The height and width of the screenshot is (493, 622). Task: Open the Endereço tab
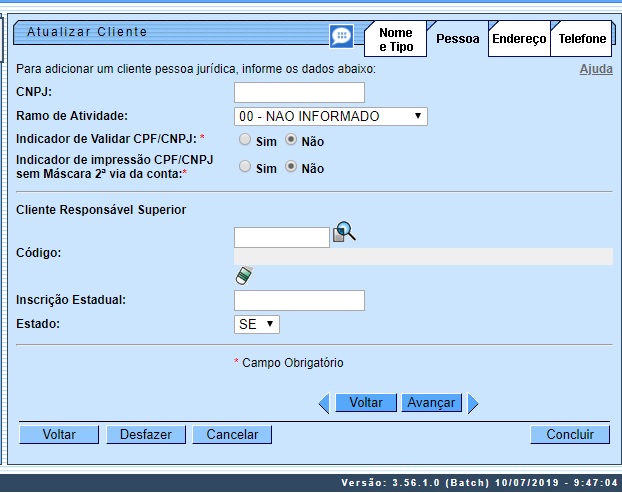click(x=518, y=39)
